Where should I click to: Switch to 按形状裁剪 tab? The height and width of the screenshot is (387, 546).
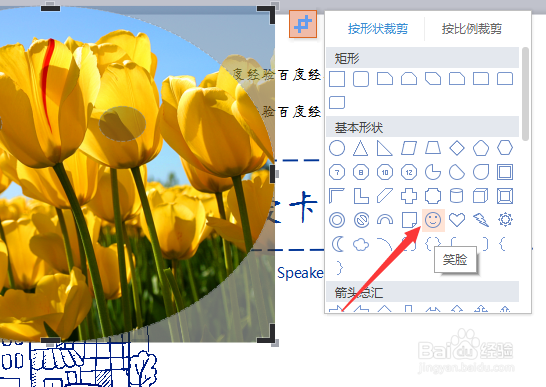coord(378,29)
